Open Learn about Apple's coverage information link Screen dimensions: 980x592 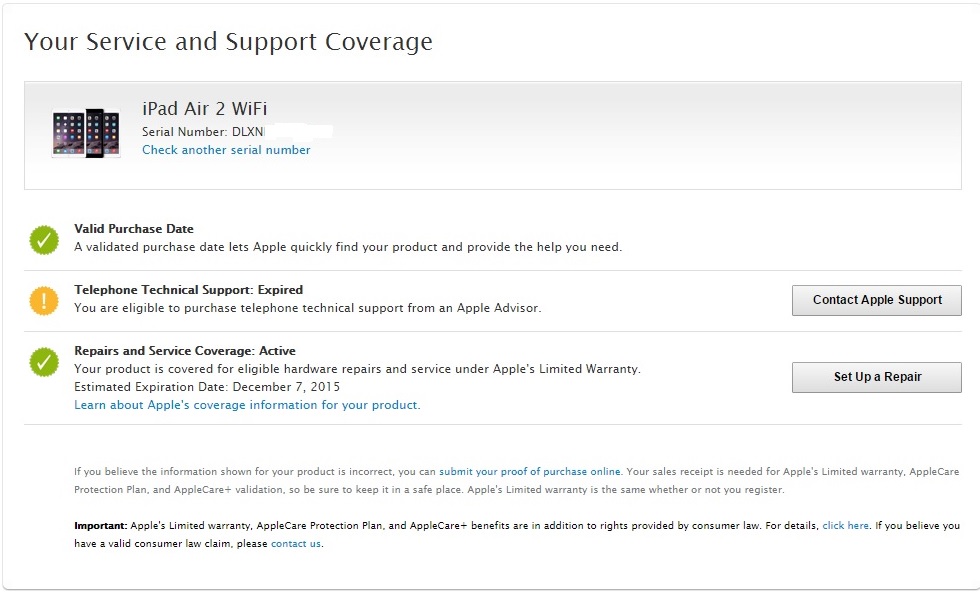coord(247,405)
